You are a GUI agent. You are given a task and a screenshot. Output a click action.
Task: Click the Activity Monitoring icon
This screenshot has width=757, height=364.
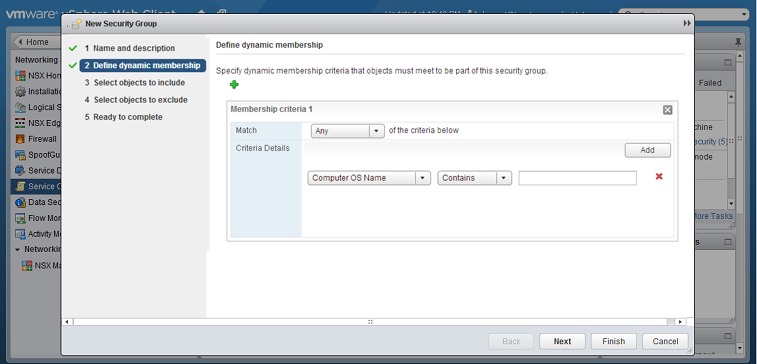coord(20,234)
